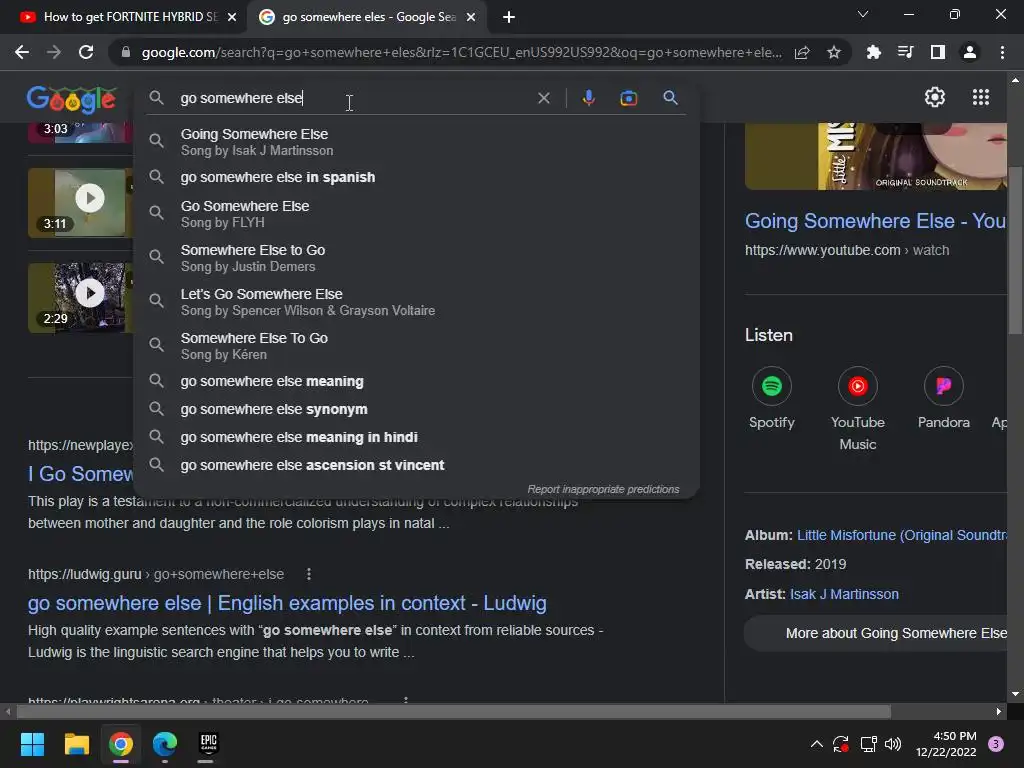Search by image with the camera icon
This screenshot has height=768, width=1024.
(628, 98)
